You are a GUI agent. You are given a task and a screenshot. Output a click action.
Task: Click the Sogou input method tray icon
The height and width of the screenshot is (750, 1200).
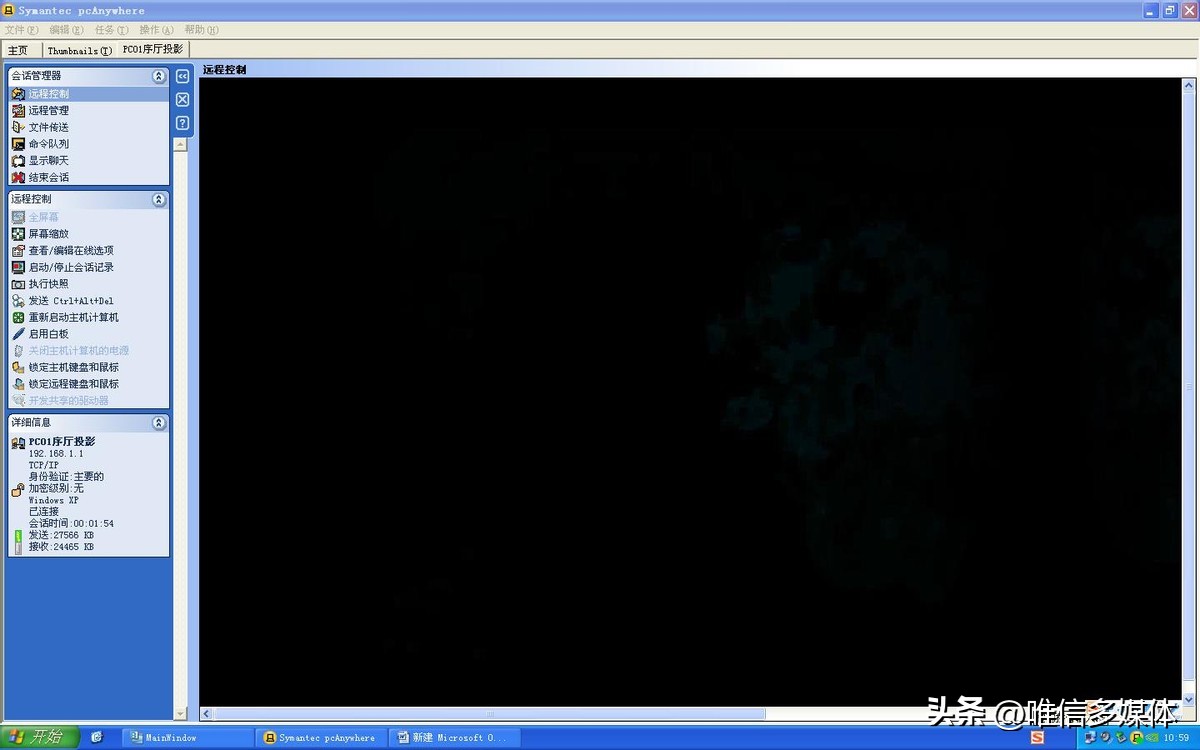1038,738
